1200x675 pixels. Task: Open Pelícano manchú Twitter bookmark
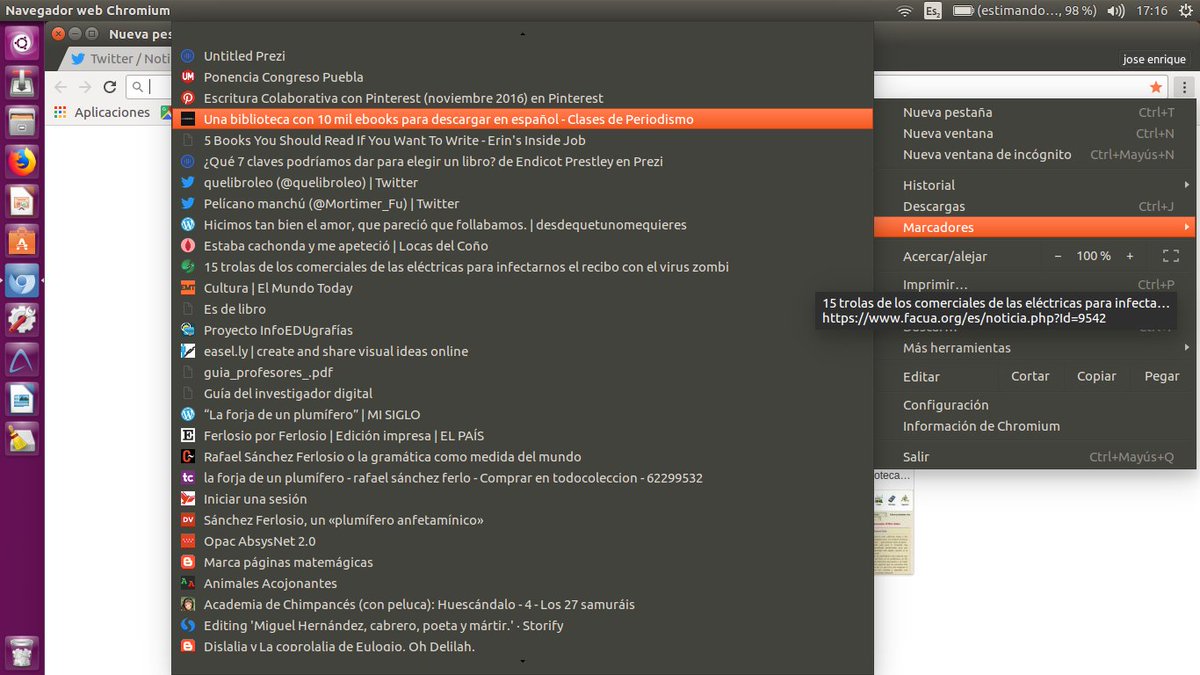(522, 203)
